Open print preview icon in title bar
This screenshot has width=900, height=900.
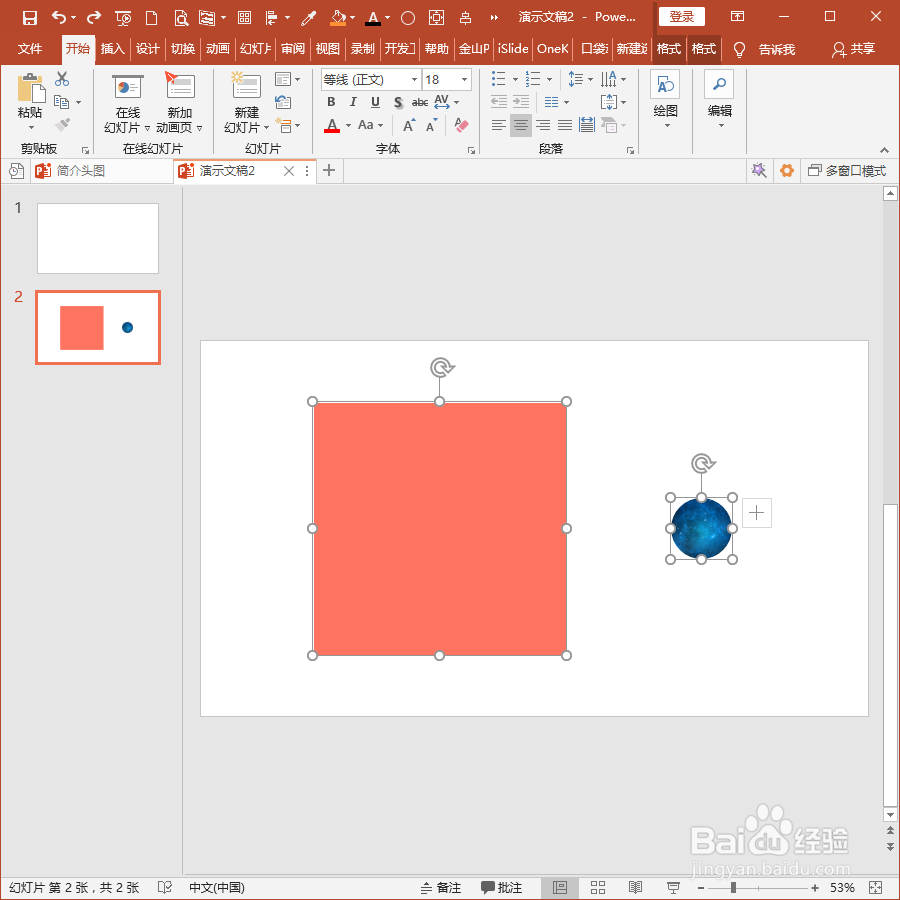[181, 18]
